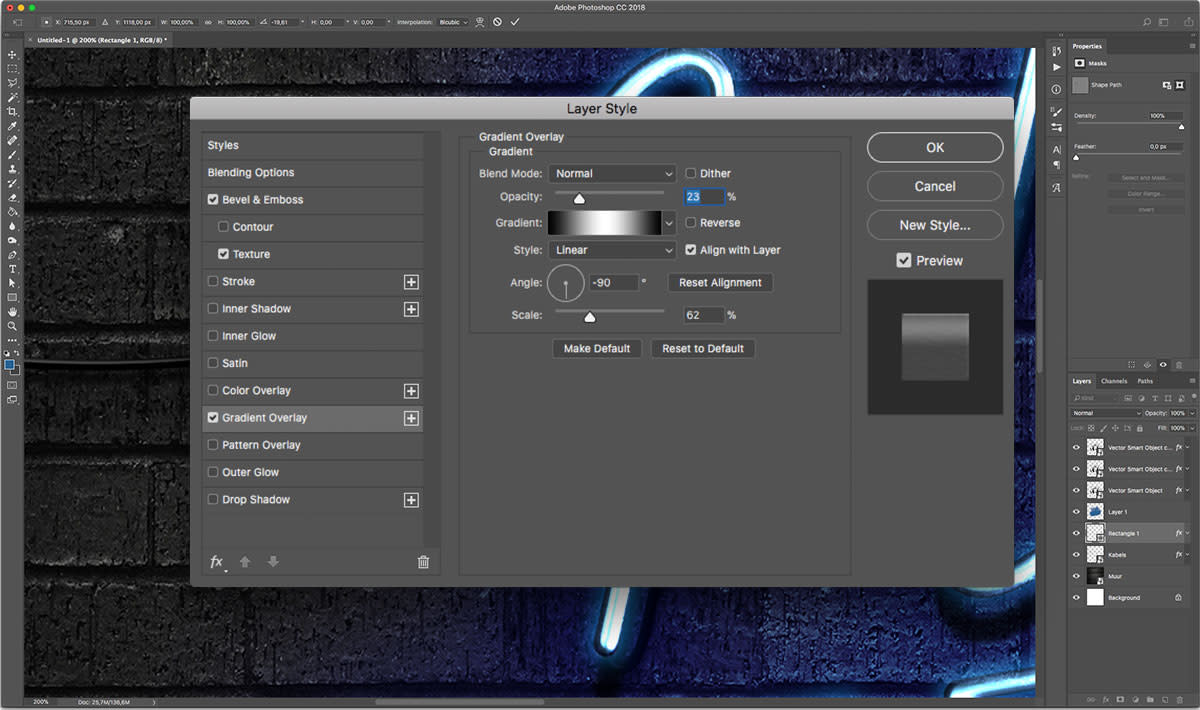Click OK in the Layer Style dialog
Screen dimensions: 1200x710
pyautogui.click(x=935, y=147)
